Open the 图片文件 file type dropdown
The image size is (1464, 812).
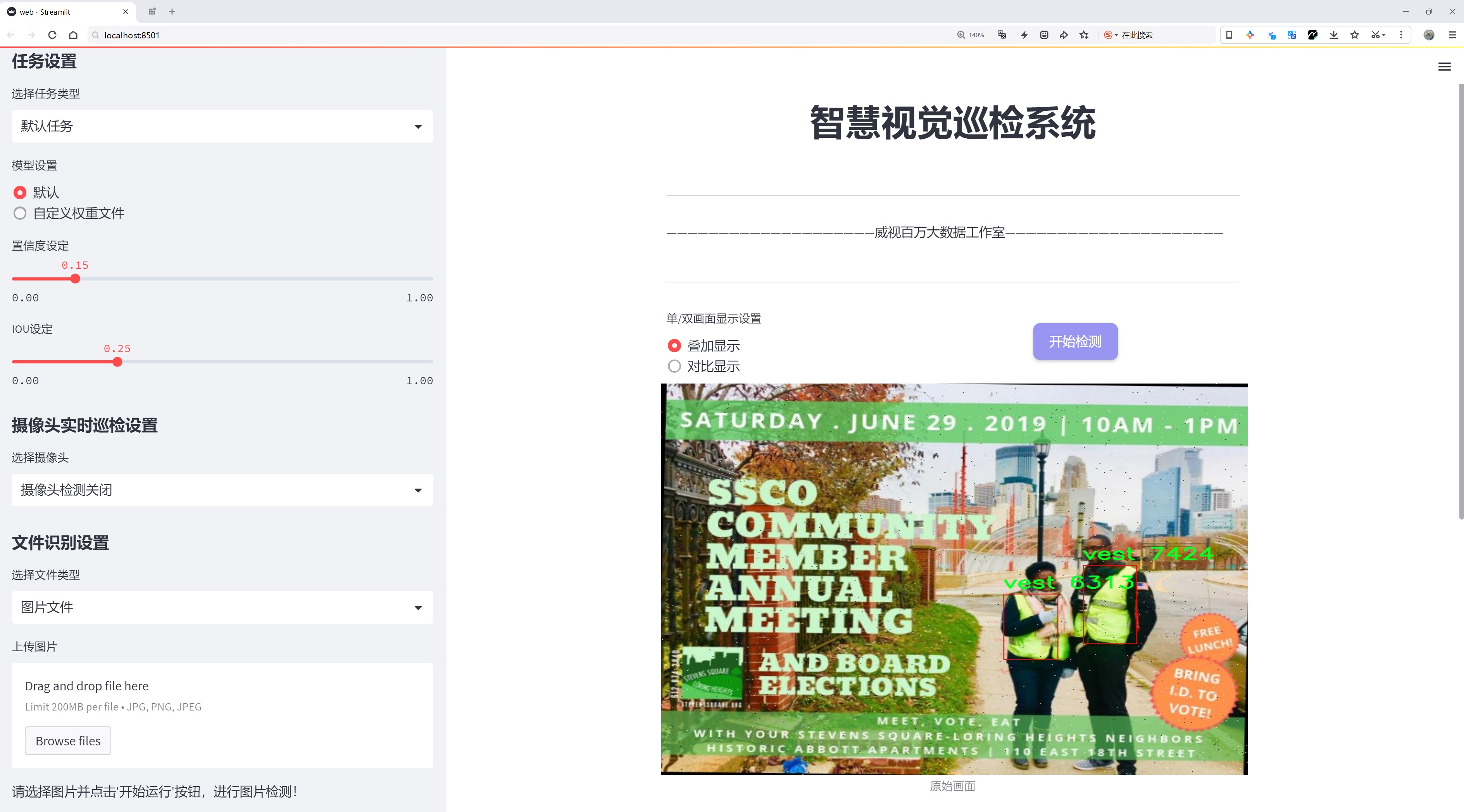point(222,607)
